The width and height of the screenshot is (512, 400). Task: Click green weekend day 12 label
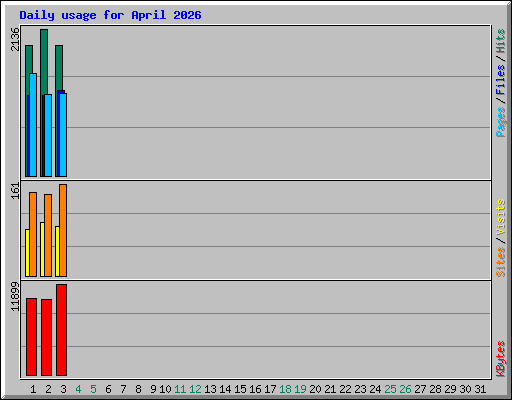195,389
